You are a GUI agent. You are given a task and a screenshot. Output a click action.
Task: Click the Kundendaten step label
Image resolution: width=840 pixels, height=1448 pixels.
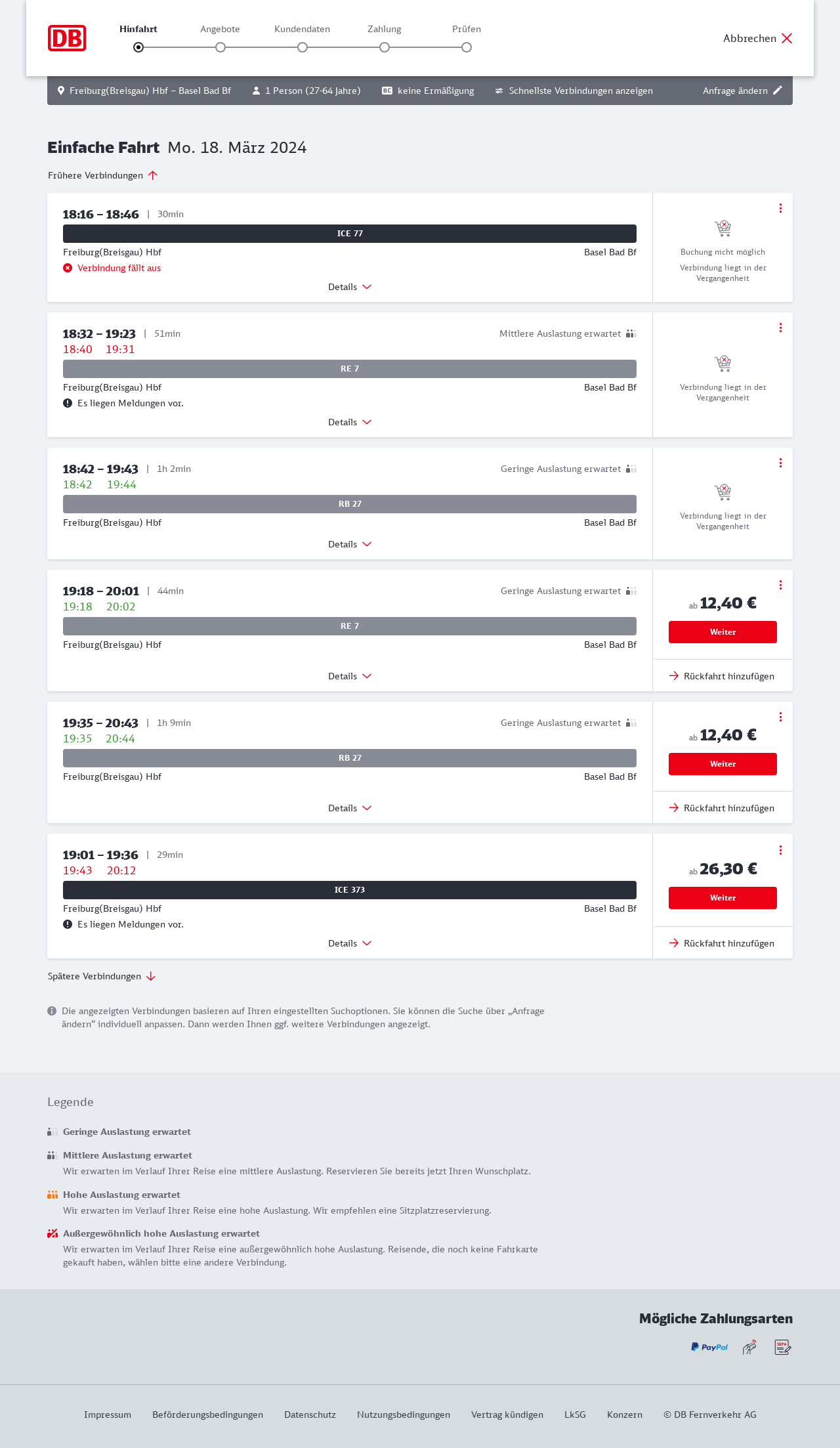302,29
